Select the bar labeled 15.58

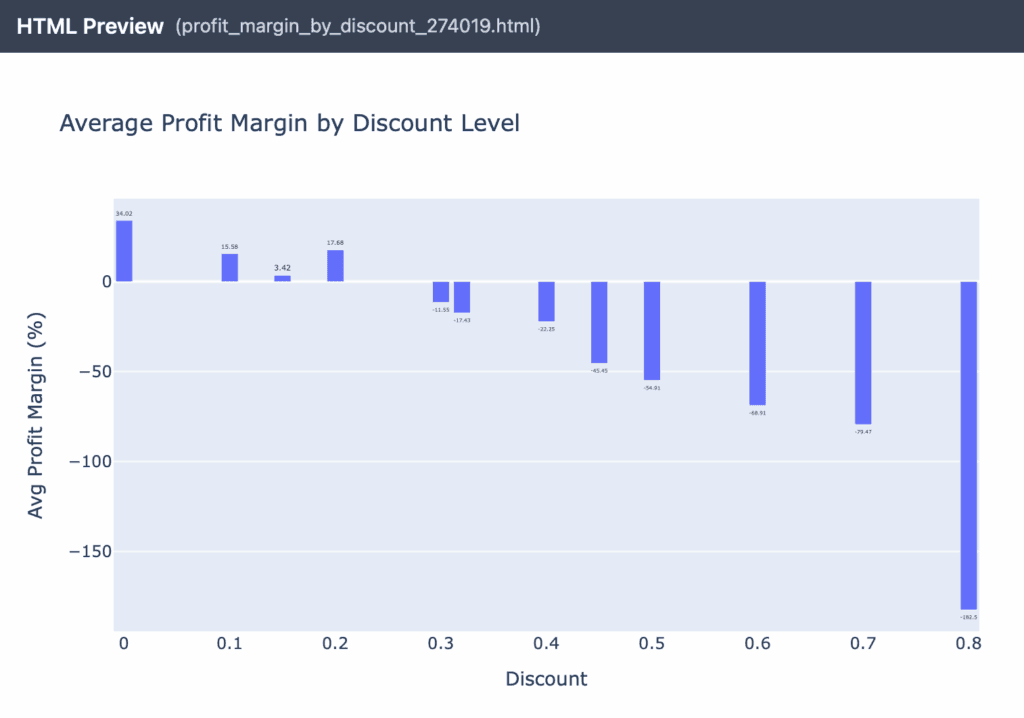(x=230, y=268)
